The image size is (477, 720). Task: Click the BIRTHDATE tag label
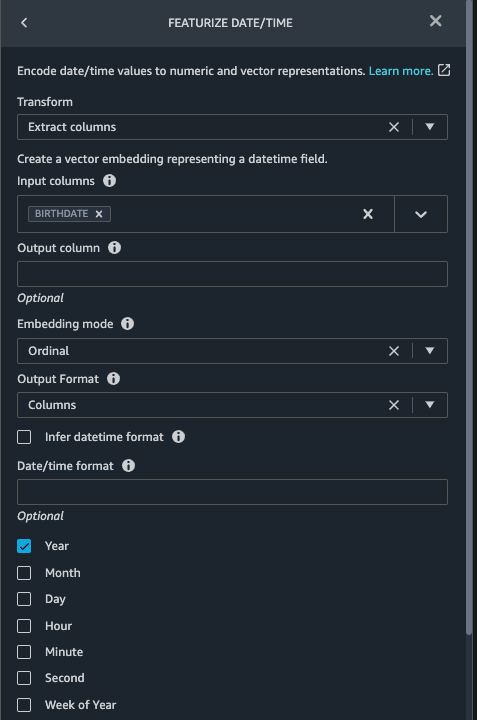(x=62, y=214)
